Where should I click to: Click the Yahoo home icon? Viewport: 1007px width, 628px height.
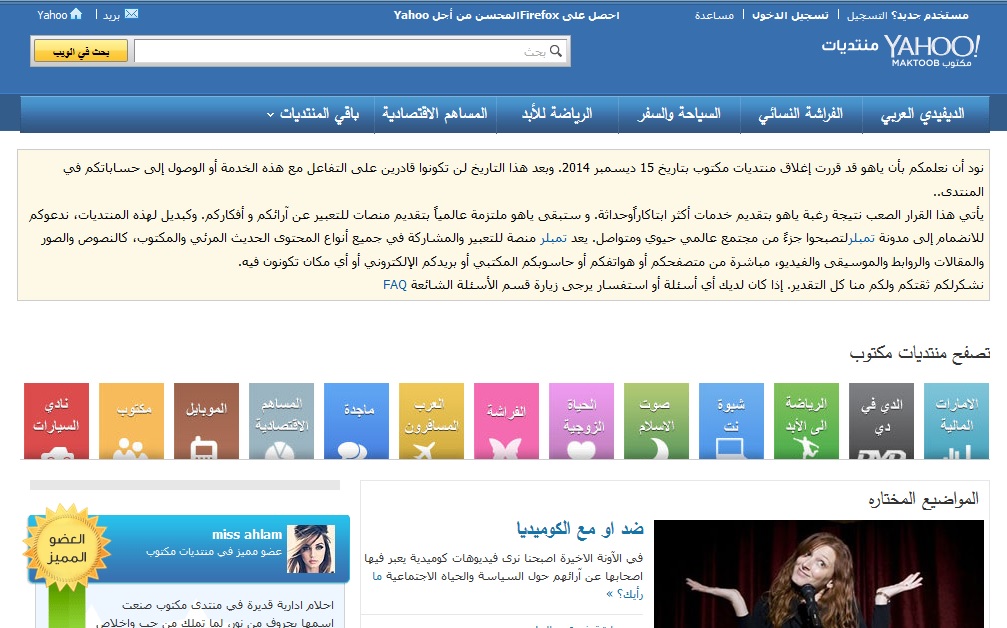tap(76, 13)
